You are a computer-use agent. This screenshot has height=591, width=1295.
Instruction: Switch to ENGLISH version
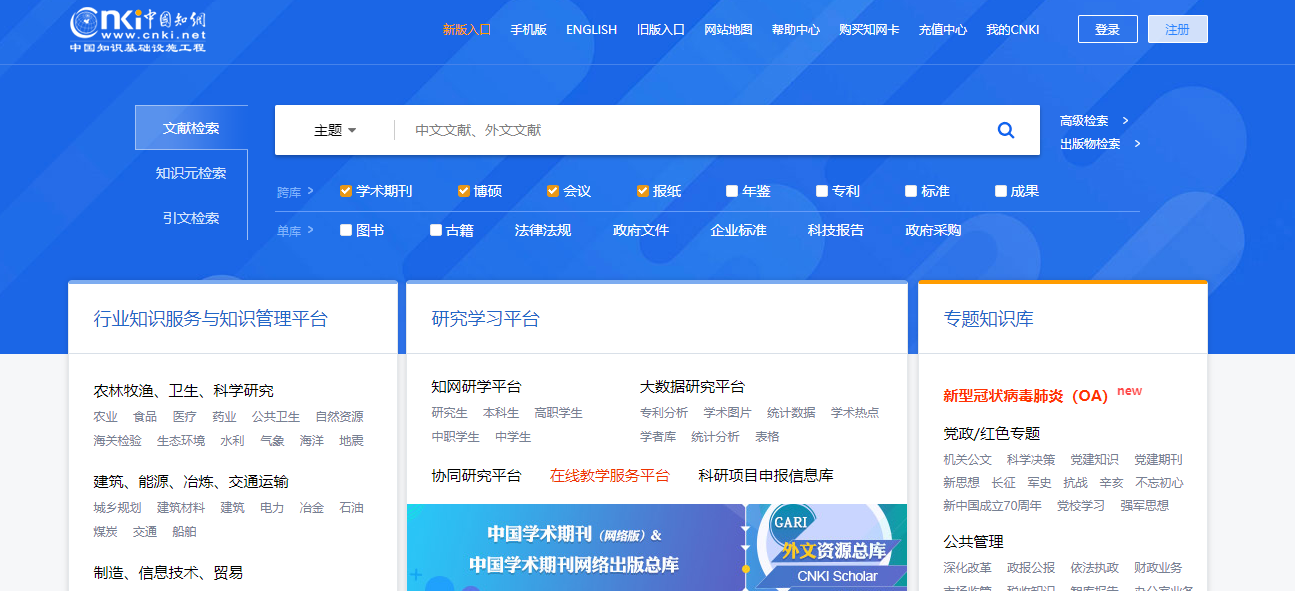(592, 30)
